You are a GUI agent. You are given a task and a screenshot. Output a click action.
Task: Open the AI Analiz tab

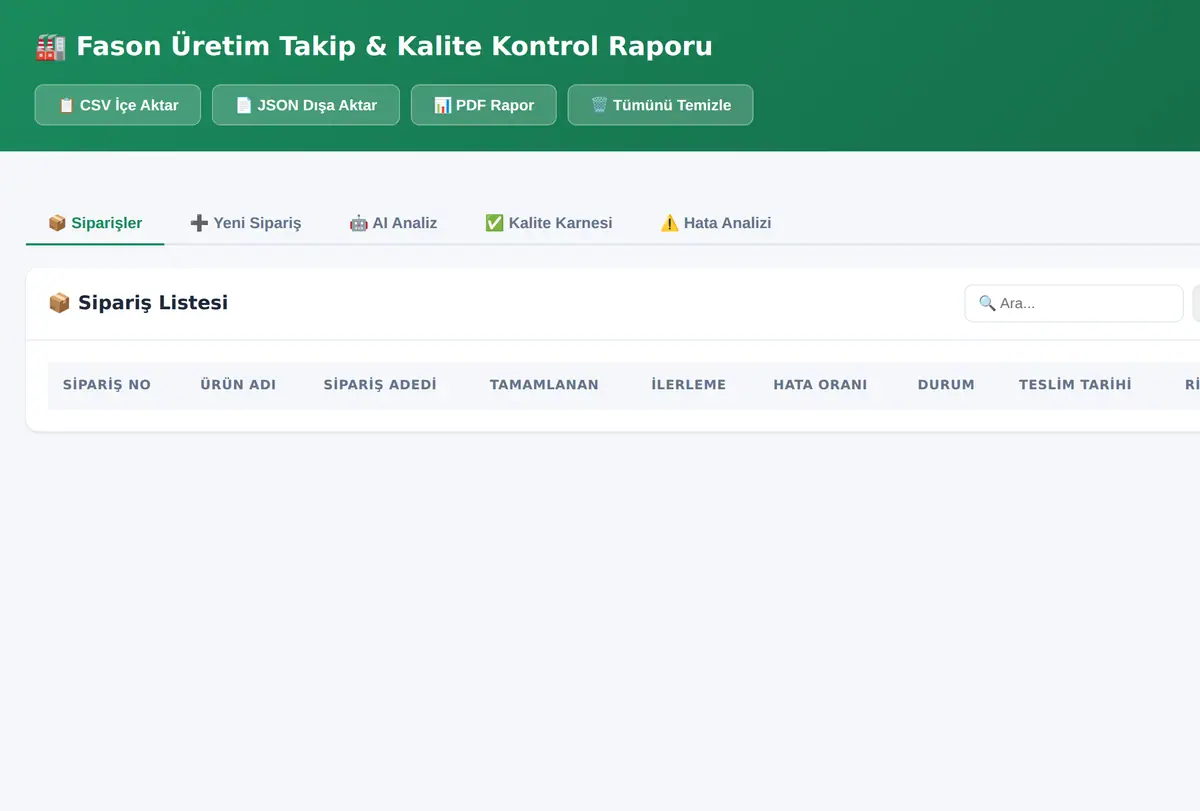click(x=393, y=223)
